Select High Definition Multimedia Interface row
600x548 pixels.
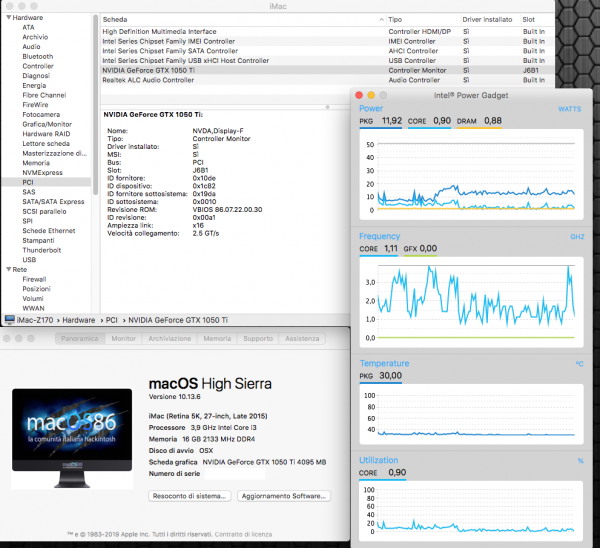[x=327, y=32]
